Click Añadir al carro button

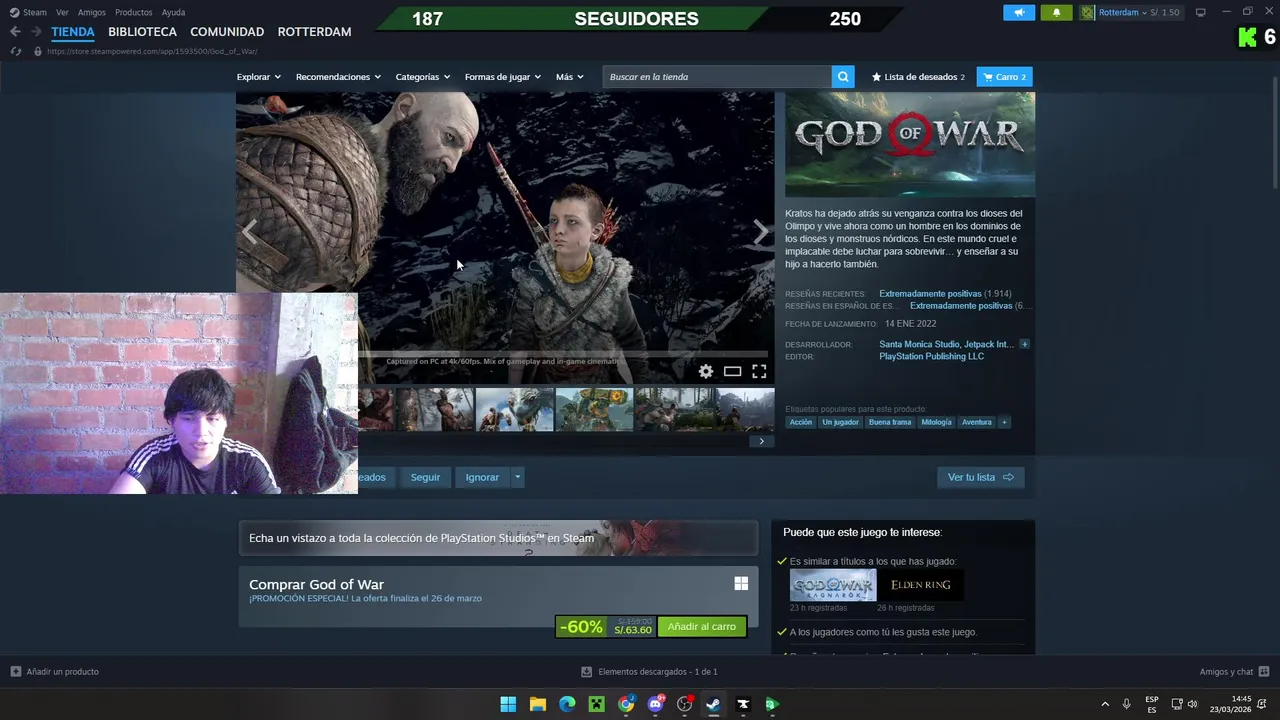coord(701,626)
